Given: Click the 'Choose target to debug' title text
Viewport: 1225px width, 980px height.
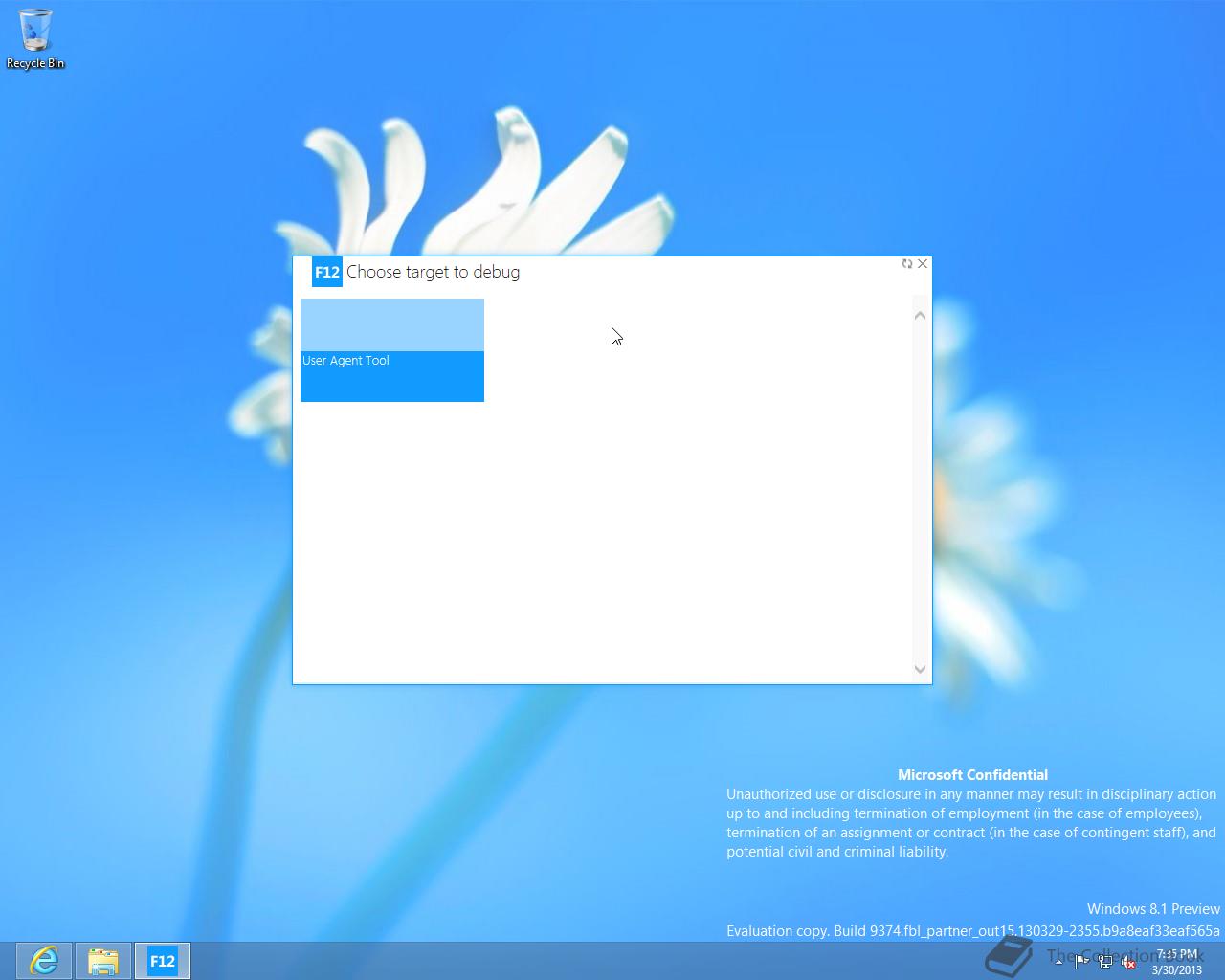Looking at the screenshot, I should pos(433,272).
